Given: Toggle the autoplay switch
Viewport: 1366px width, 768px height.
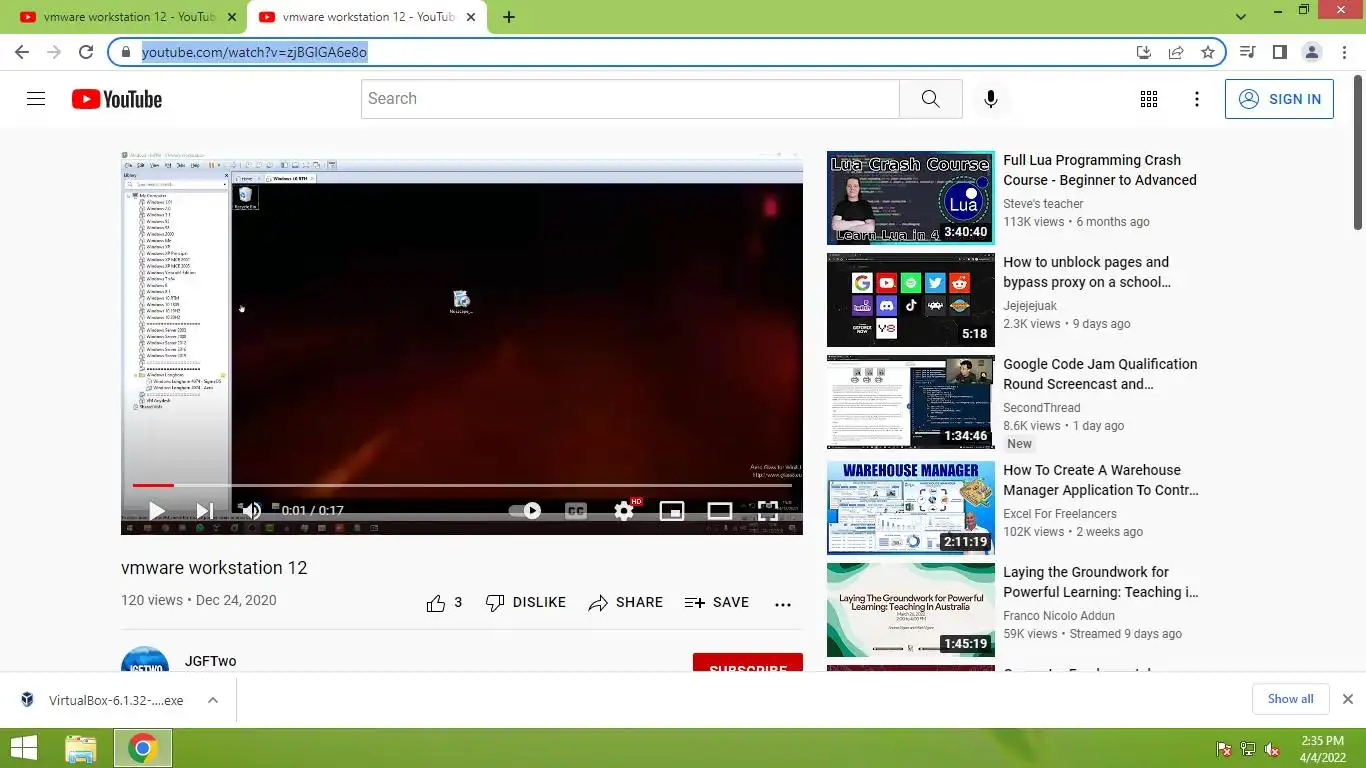Looking at the screenshot, I should pyautogui.click(x=525, y=511).
